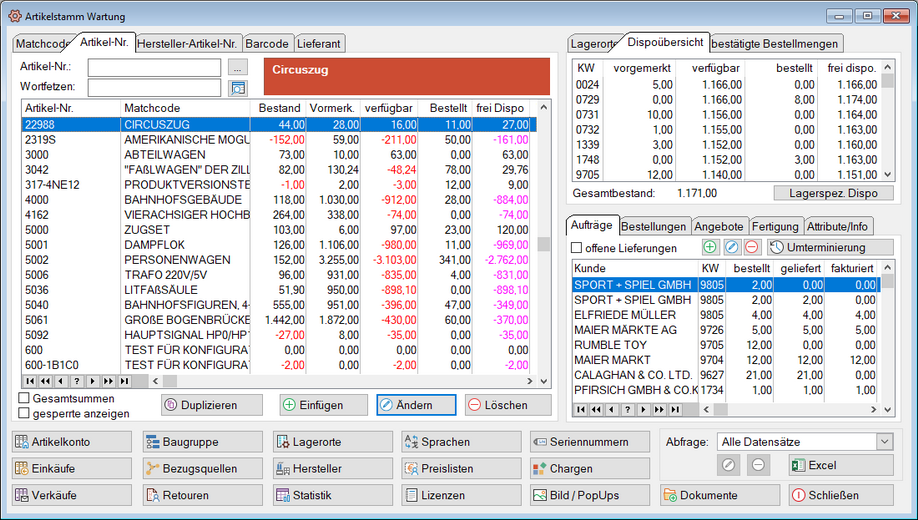Click the grey edit query icon
The width and height of the screenshot is (918, 520).
729,465
